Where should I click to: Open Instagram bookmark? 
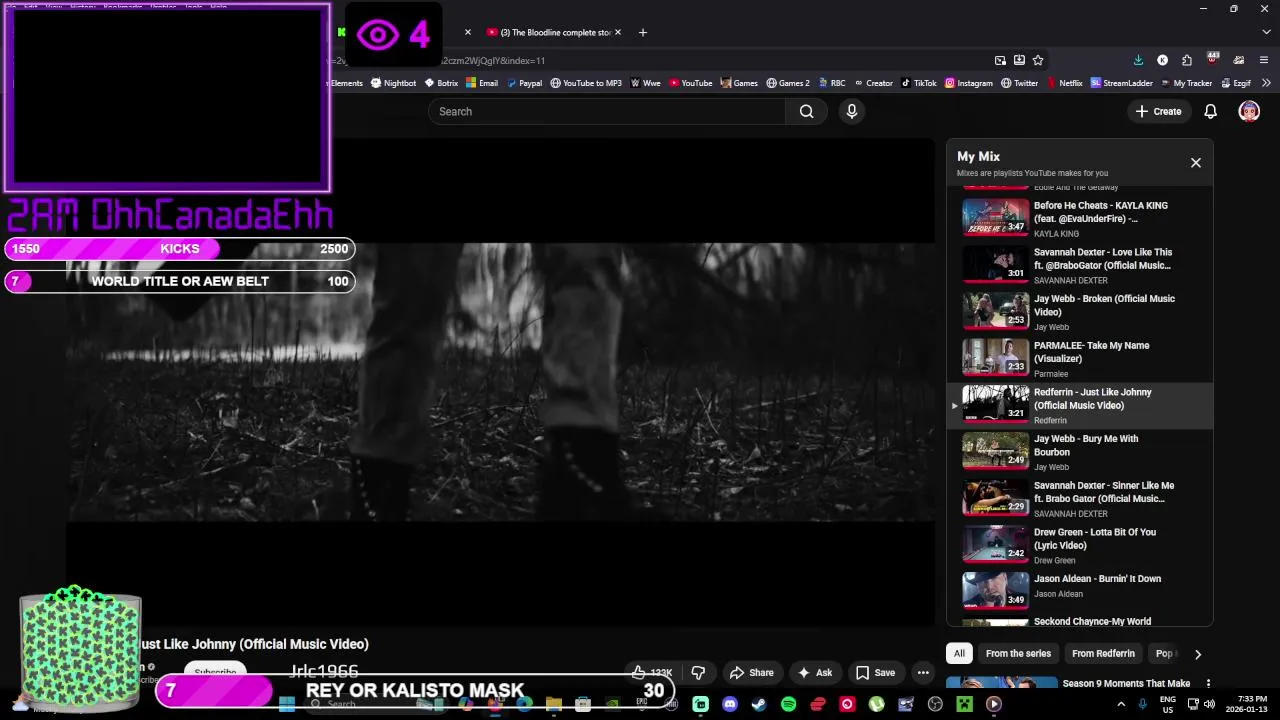tap(969, 83)
